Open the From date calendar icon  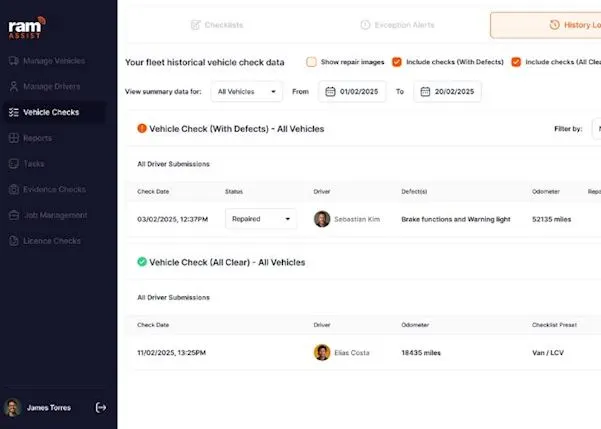330,92
